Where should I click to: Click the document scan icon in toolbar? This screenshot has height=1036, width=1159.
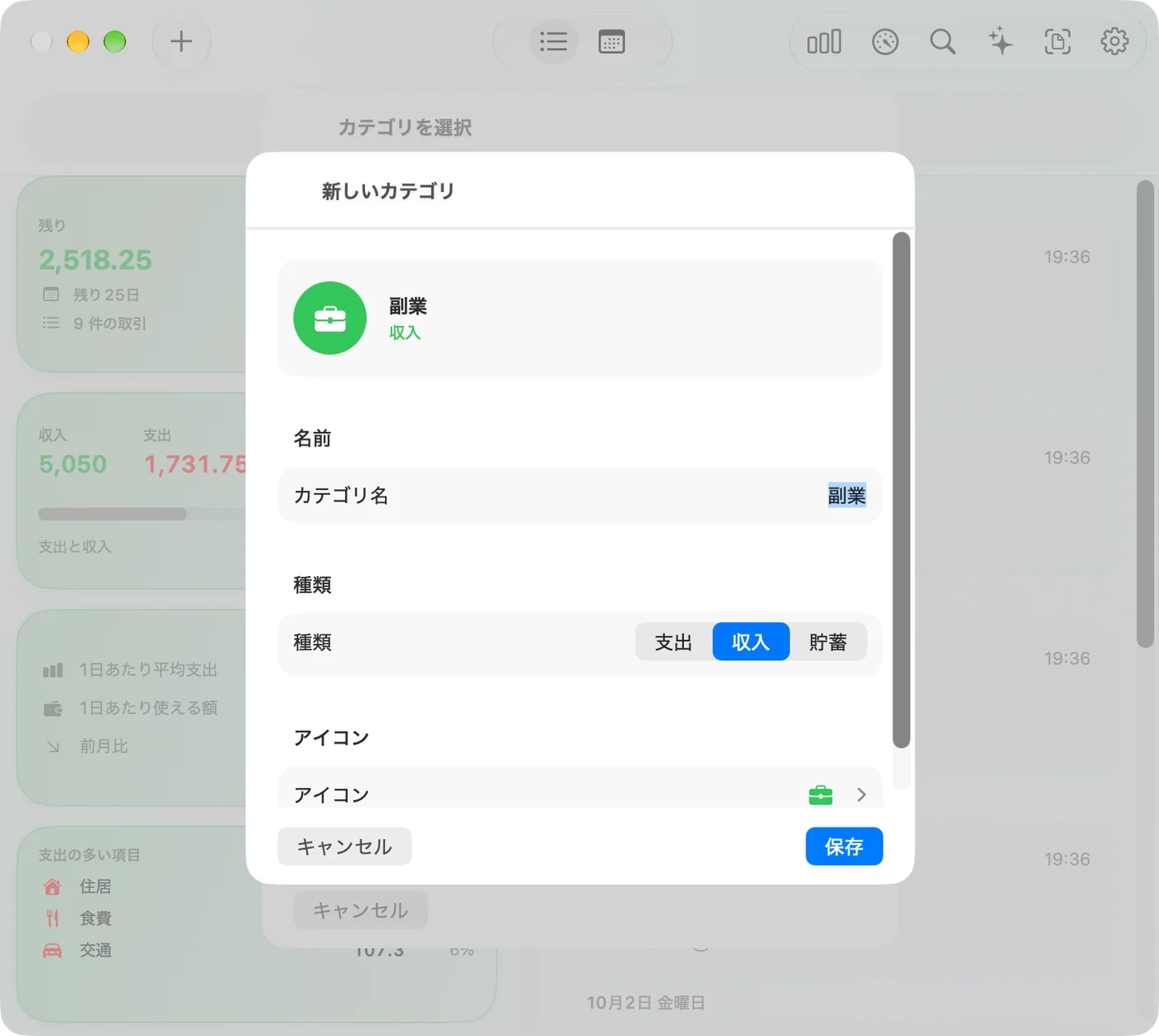click(1057, 41)
